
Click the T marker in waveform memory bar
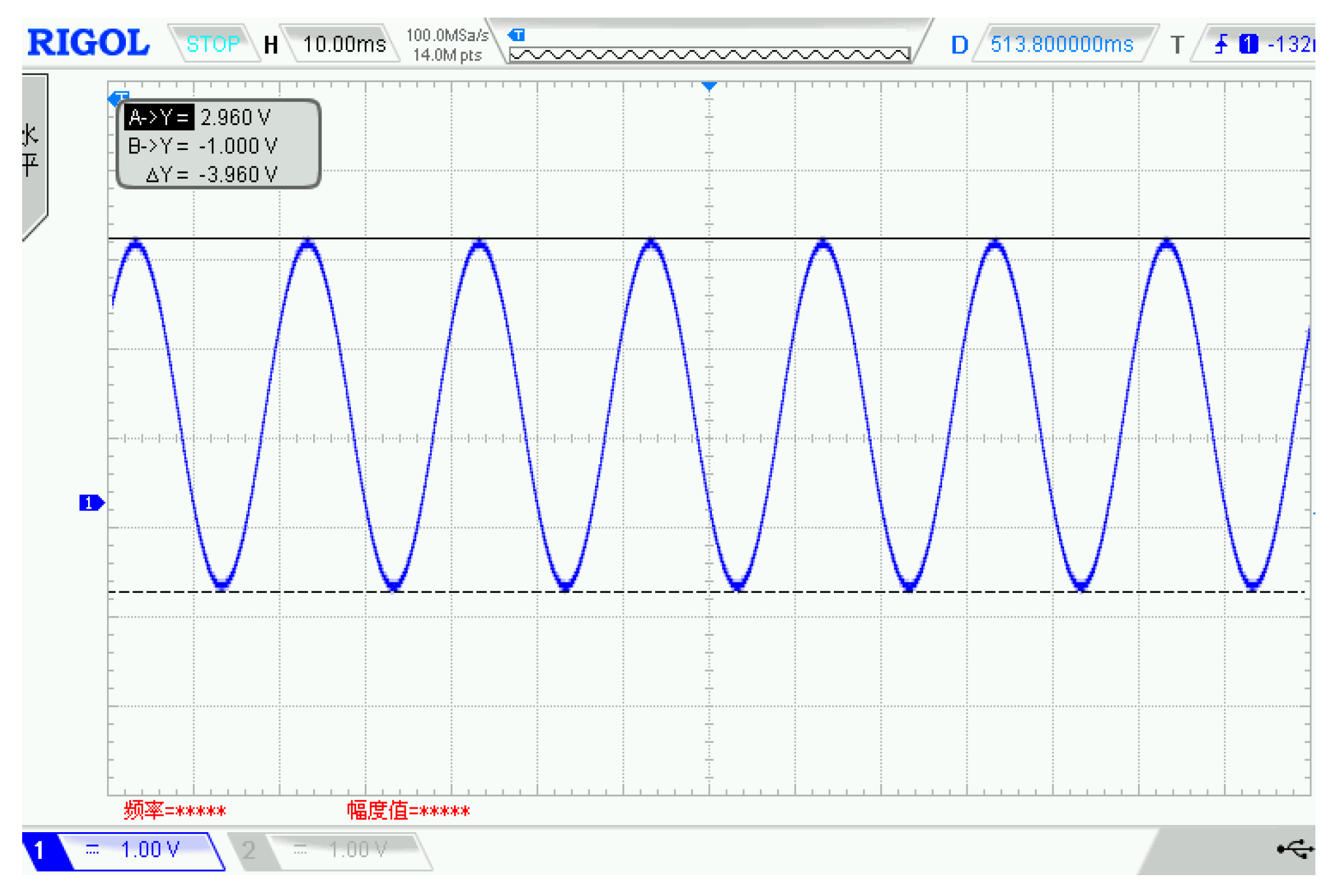click(517, 35)
